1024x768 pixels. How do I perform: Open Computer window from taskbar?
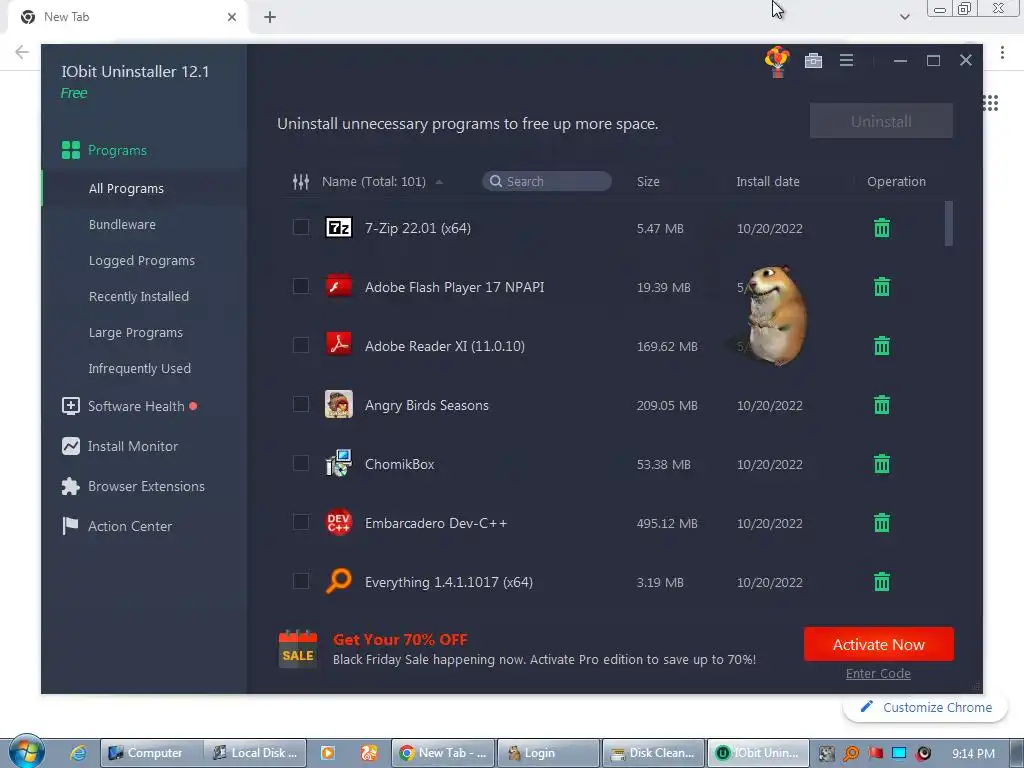[151, 753]
